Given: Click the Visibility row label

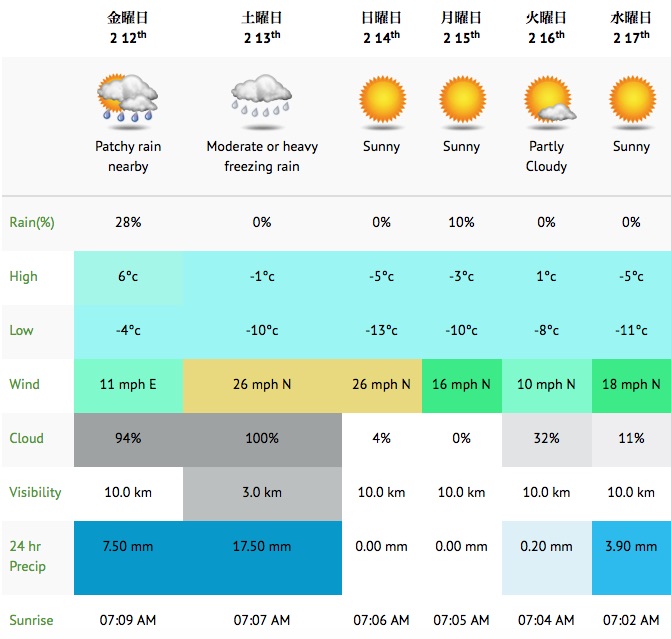Looking at the screenshot, I should [x=35, y=492].
